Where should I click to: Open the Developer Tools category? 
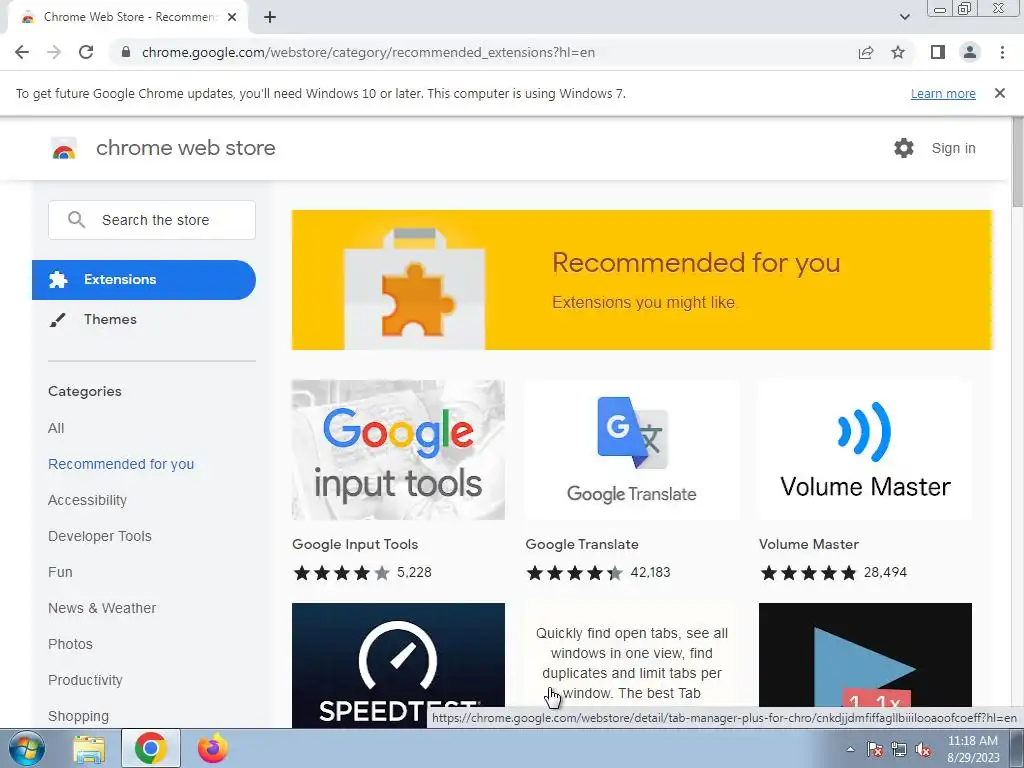(99, 536)
